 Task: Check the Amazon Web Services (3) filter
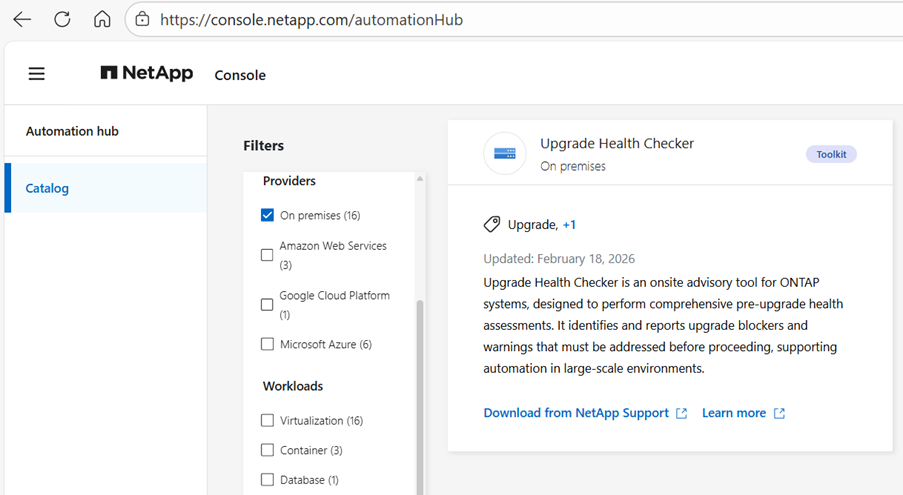(x=267, y=255)
